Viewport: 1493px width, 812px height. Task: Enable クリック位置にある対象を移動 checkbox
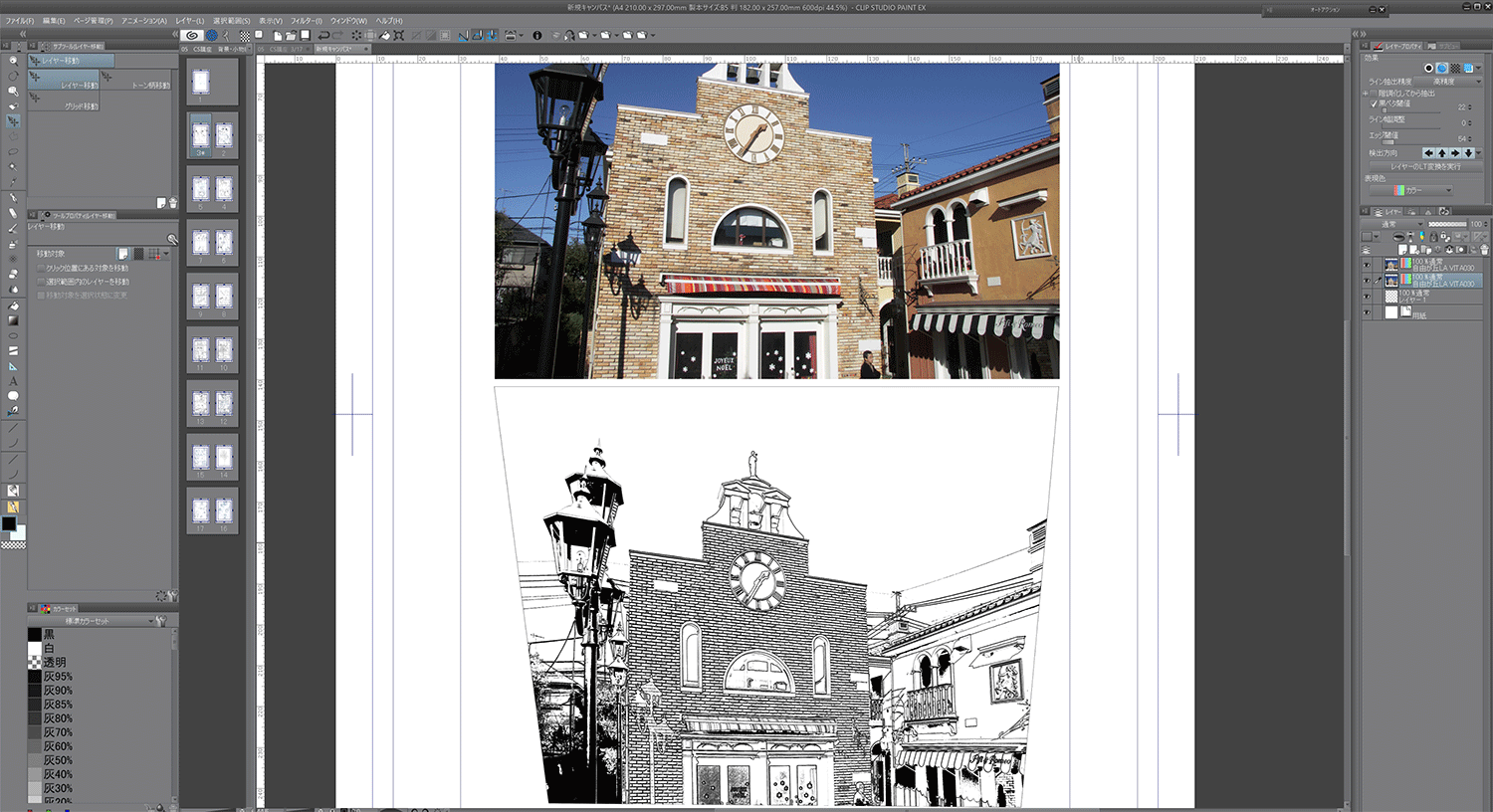[x=41, y=269]
